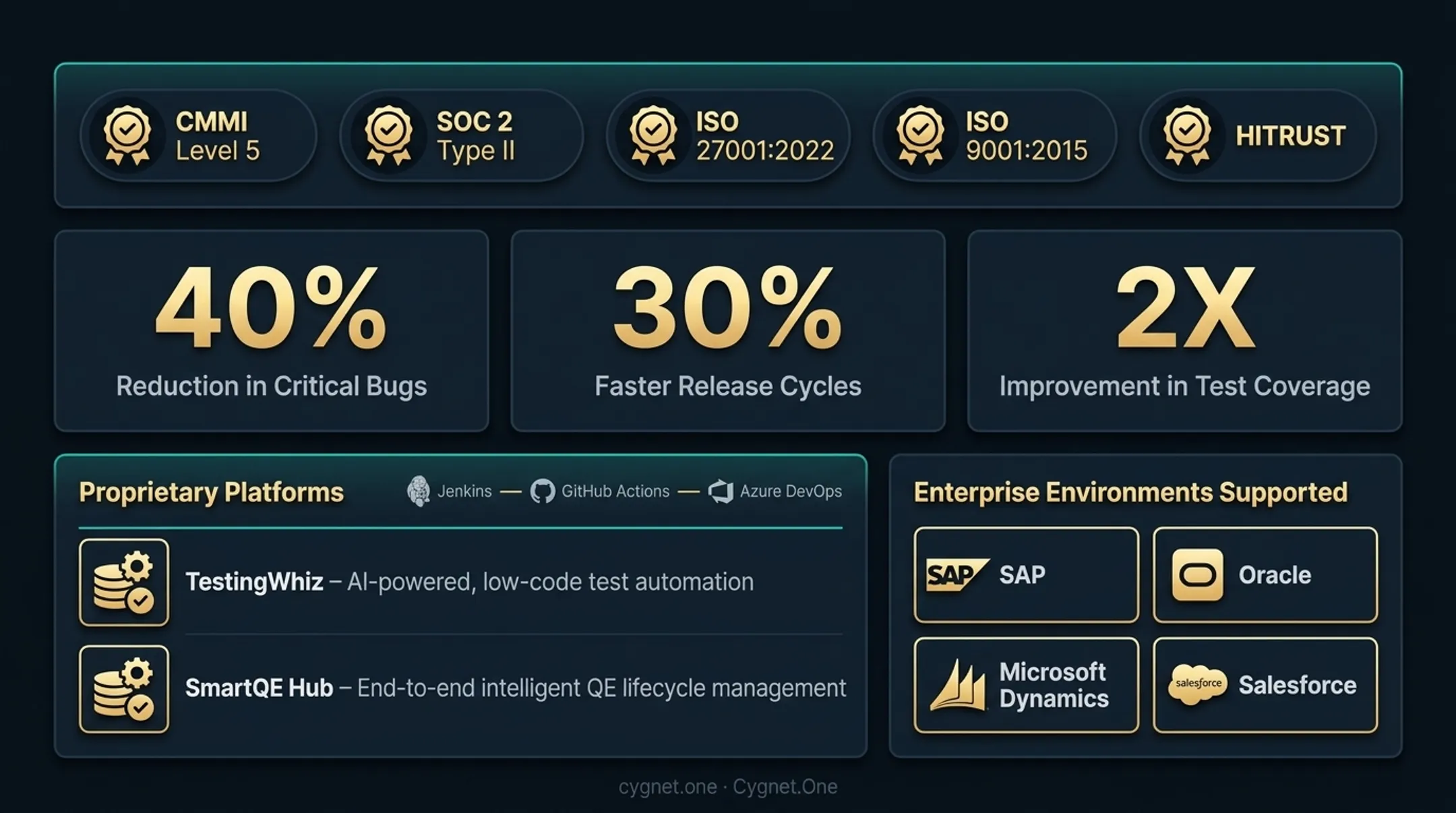Click 'AI-powered, low-code test automation' description
The image size is (1456, 813).
pyautogui.click(x=550, y=582)
